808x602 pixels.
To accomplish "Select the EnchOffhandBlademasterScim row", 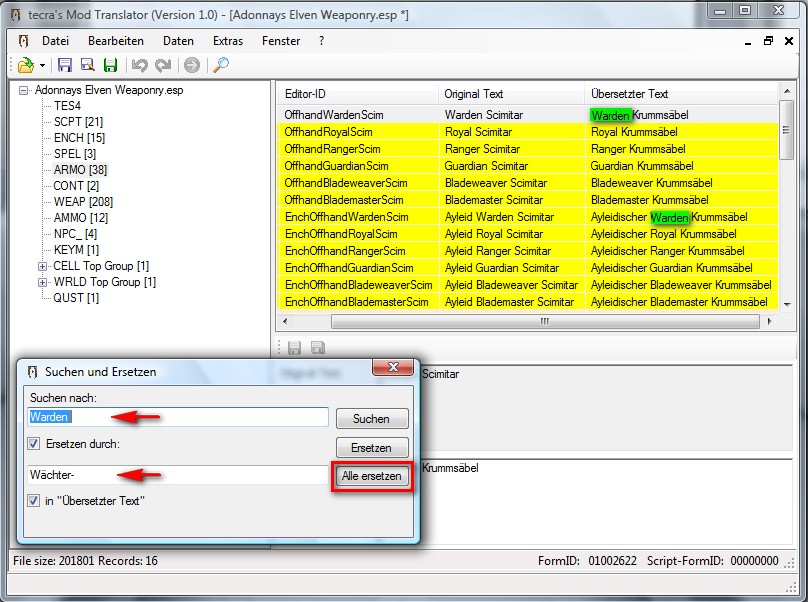I will click(x=528, y=302).
